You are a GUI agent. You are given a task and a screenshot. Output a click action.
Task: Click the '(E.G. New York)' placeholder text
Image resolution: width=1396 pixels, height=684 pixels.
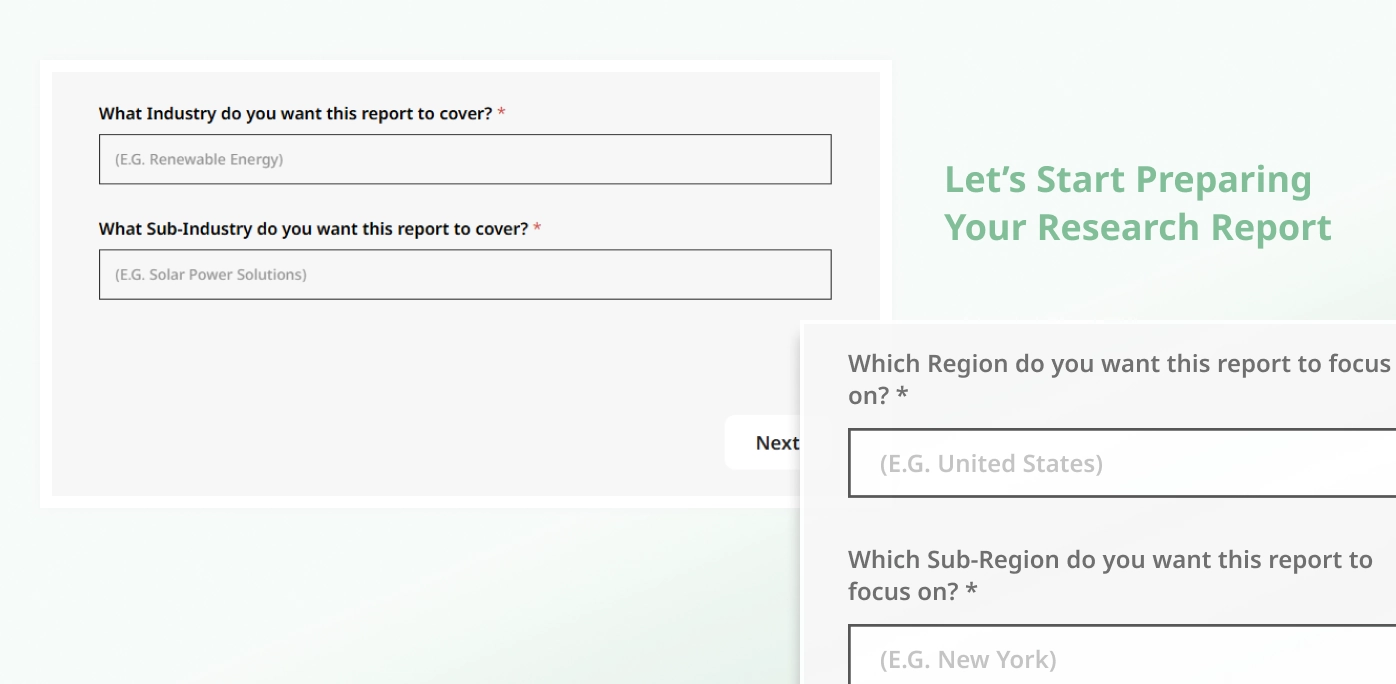coord(967,659)
